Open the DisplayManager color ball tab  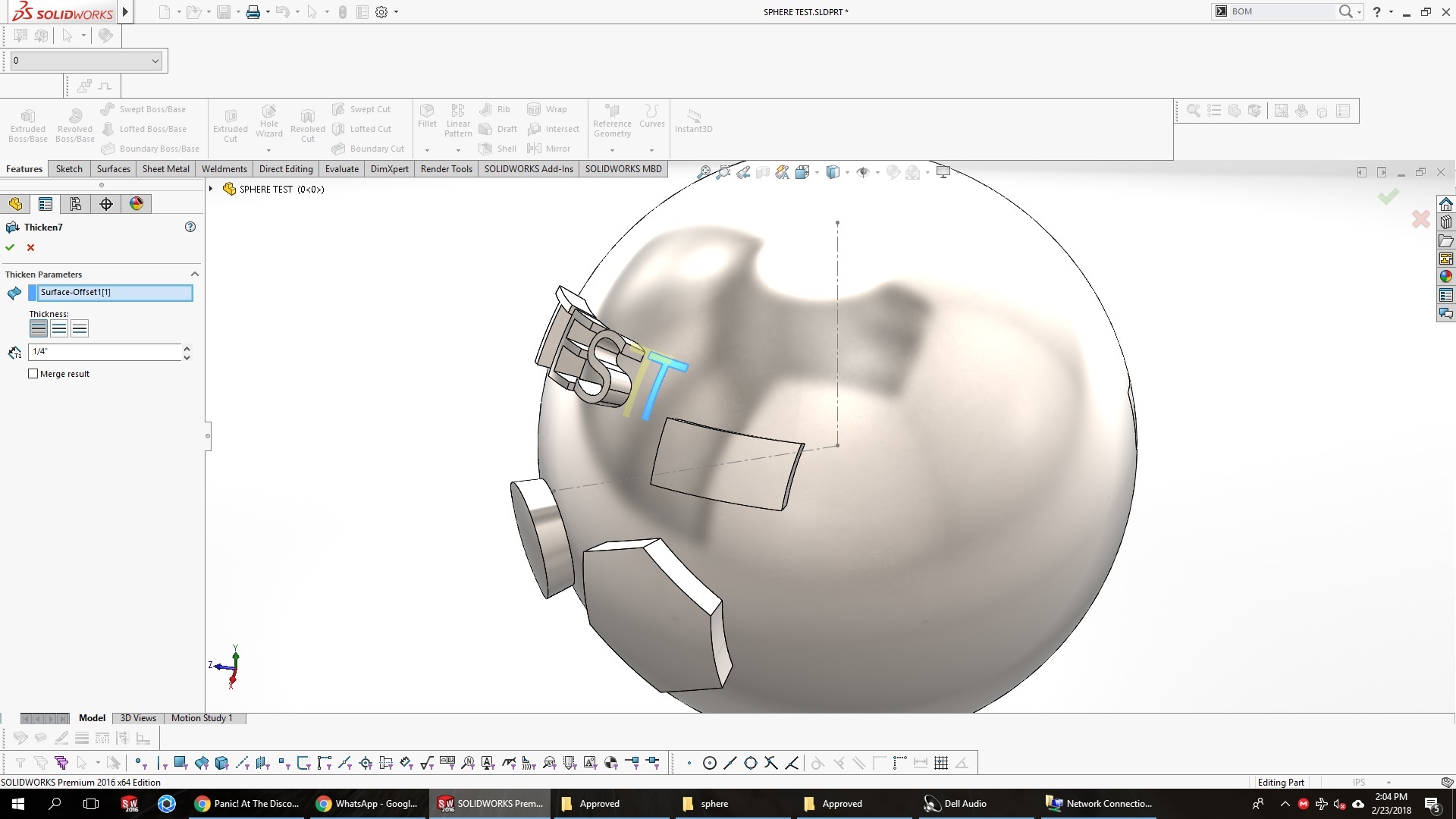point(136,204)
